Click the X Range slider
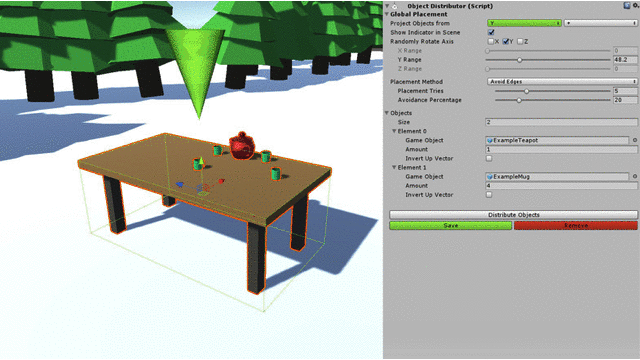This screenshot has width=640, height=360. tap(548, 51)
